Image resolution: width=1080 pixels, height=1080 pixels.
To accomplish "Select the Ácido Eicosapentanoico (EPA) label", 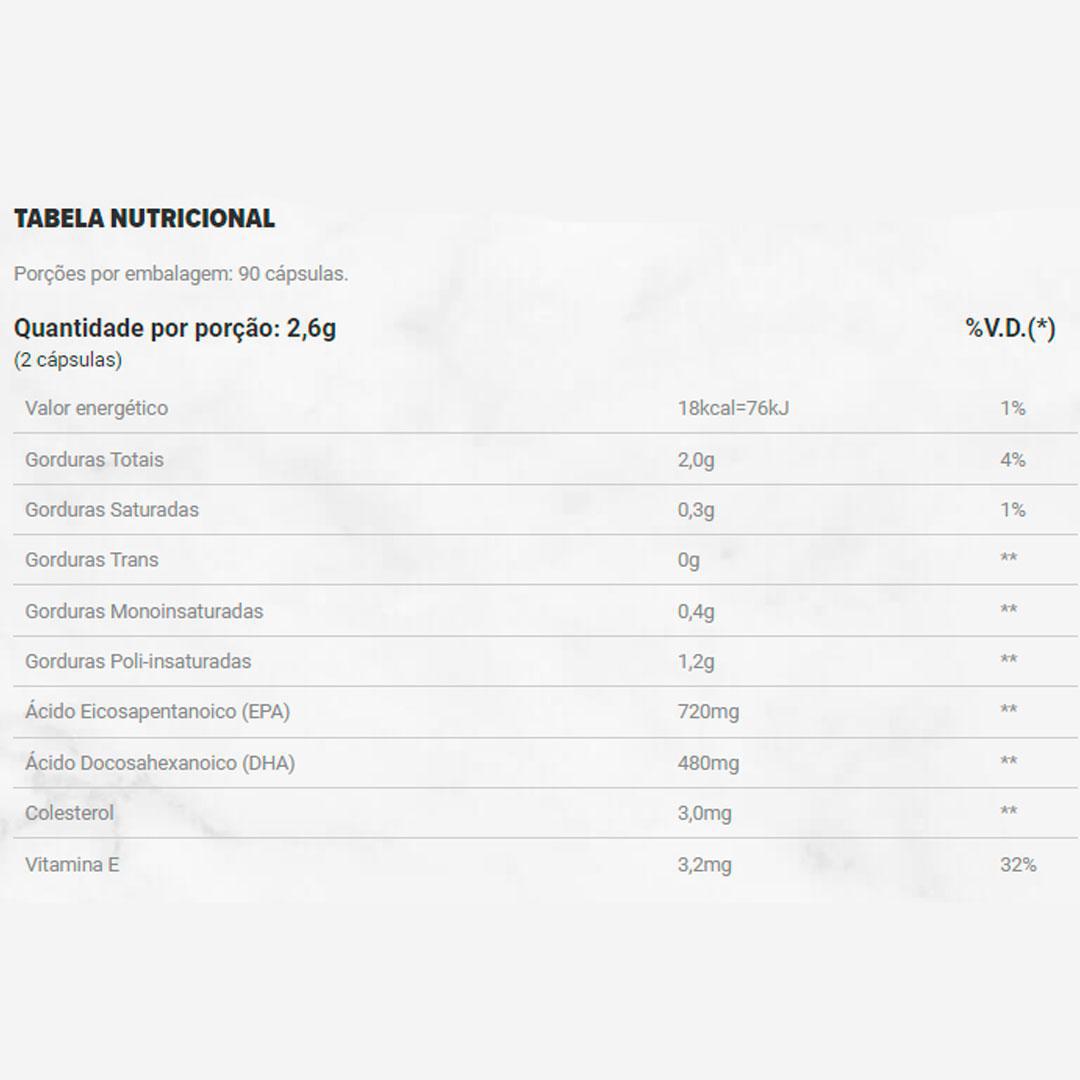I will [158, 712].
